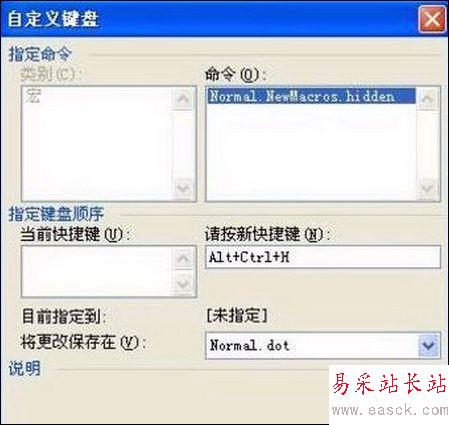Click scroll-down arrow of 类别 list

pos(183,188)
